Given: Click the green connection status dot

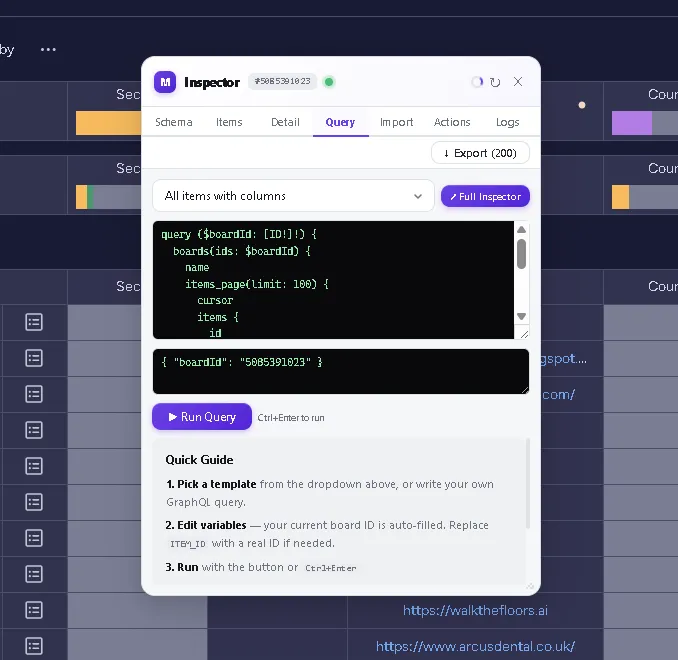Looking at the screenshot, I should coord(329,82).
